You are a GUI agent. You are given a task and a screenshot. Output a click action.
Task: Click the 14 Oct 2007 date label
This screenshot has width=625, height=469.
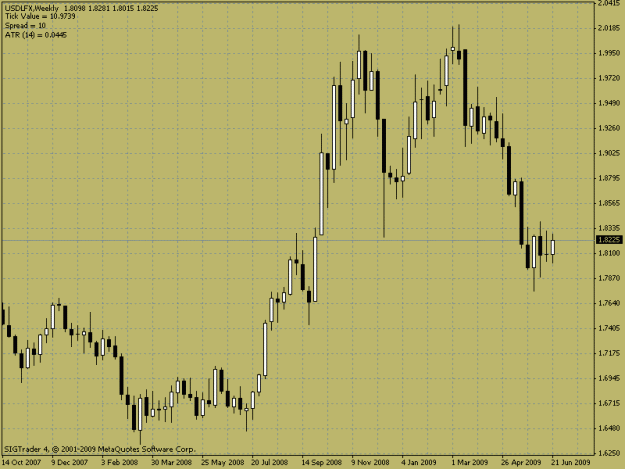coord(22,463)
